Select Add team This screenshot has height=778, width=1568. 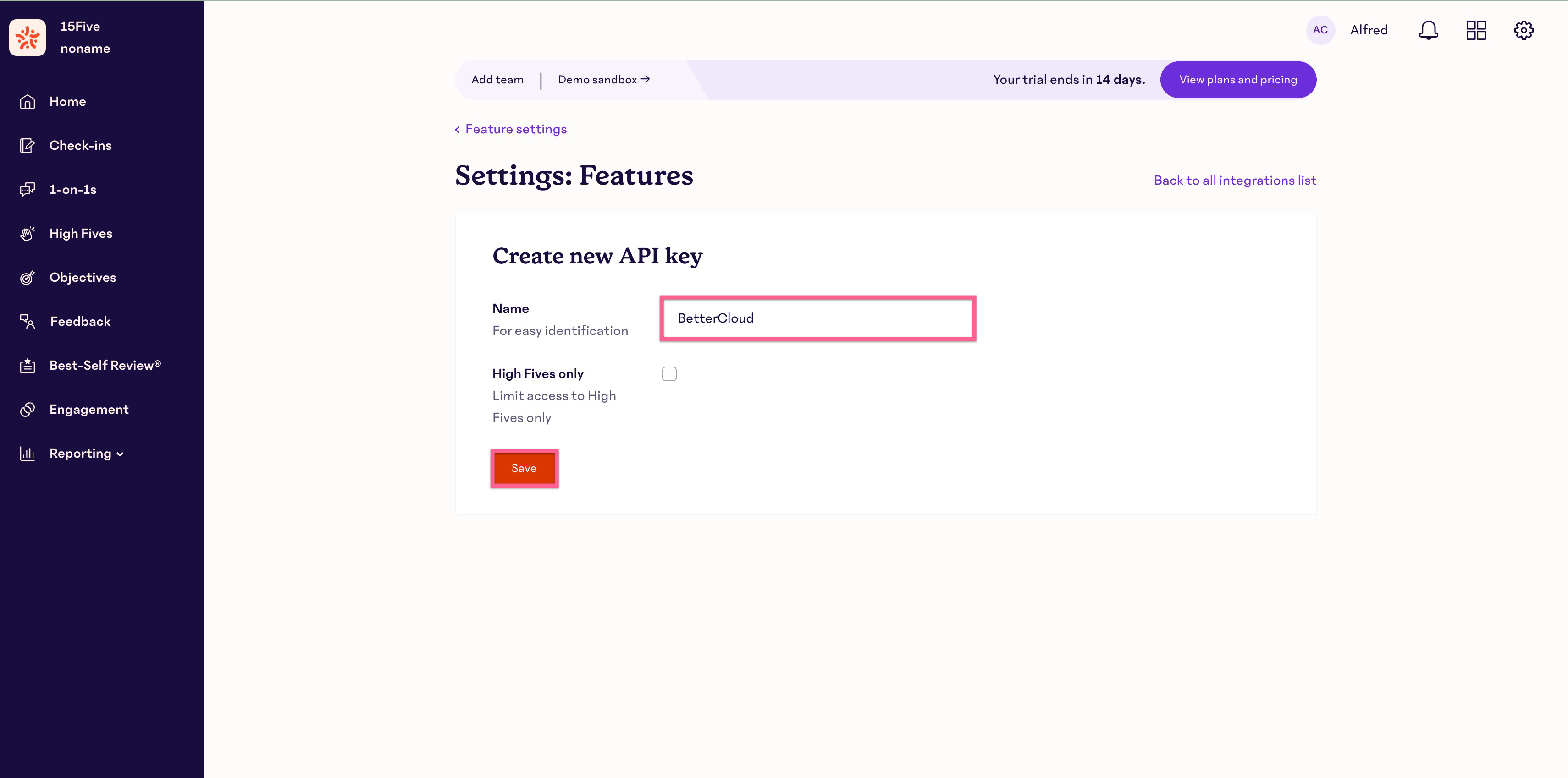(497, 80)
